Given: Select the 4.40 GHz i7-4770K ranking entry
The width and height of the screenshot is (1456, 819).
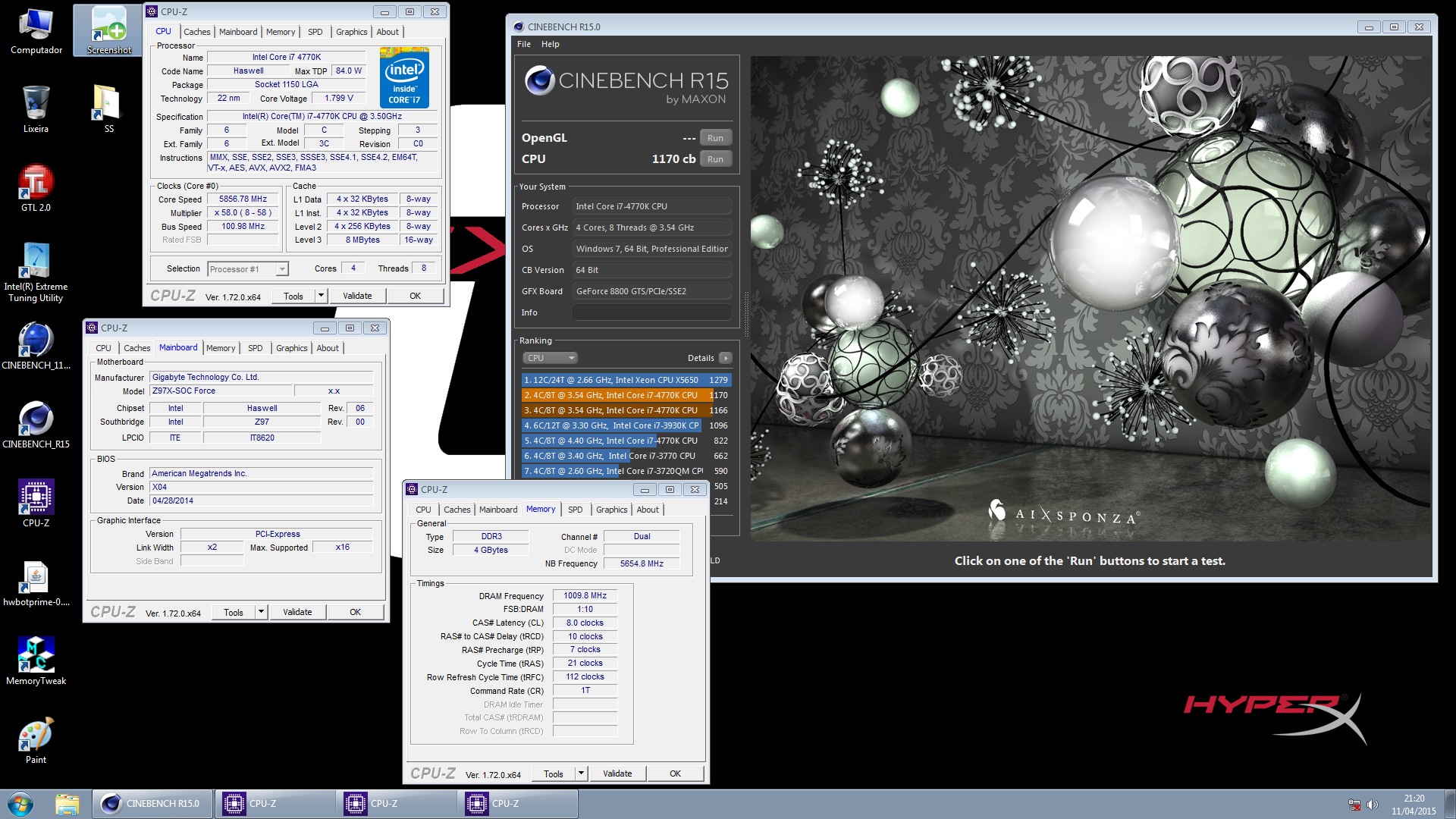Looking at the screenshot, I should [x=626, y=441].
